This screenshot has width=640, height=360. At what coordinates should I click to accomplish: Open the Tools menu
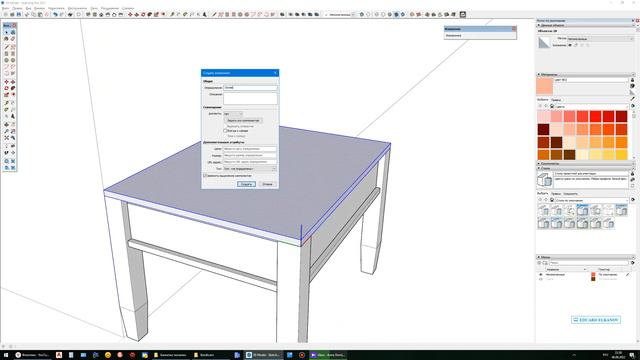pos(77,8)
